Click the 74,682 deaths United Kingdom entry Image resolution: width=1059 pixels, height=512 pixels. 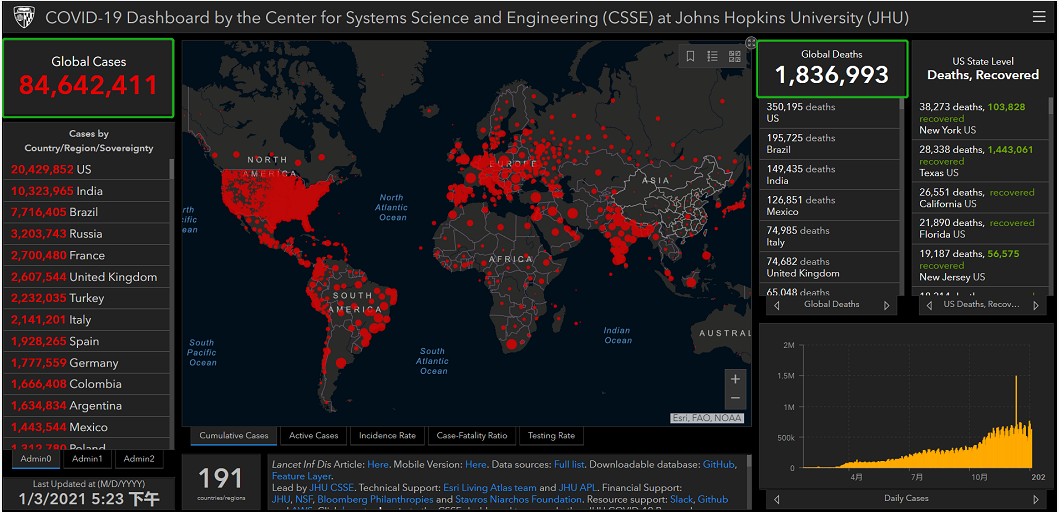point(829,267)
